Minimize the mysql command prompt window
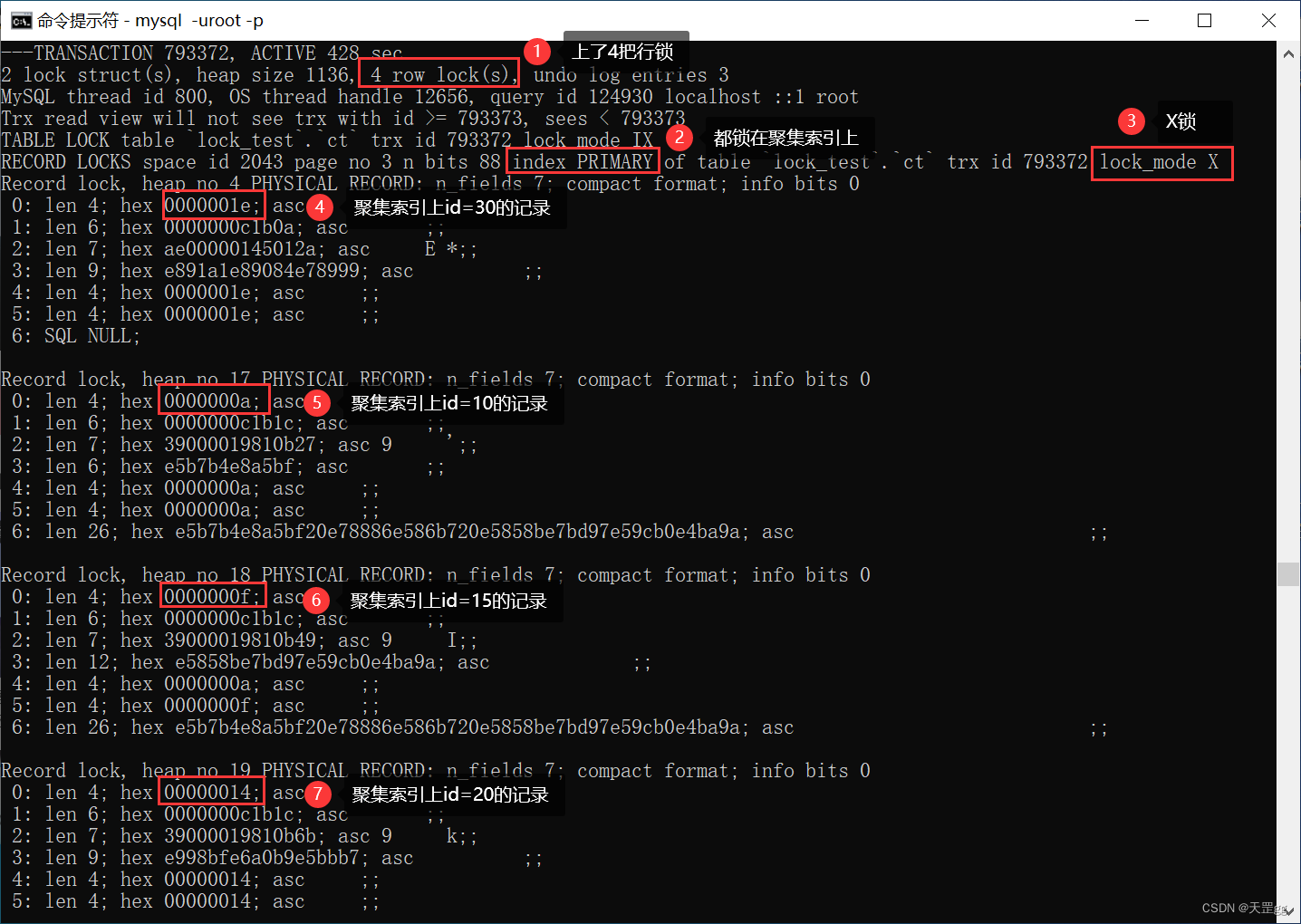This screenshot has height=924, width=1301. (1142, 20)
